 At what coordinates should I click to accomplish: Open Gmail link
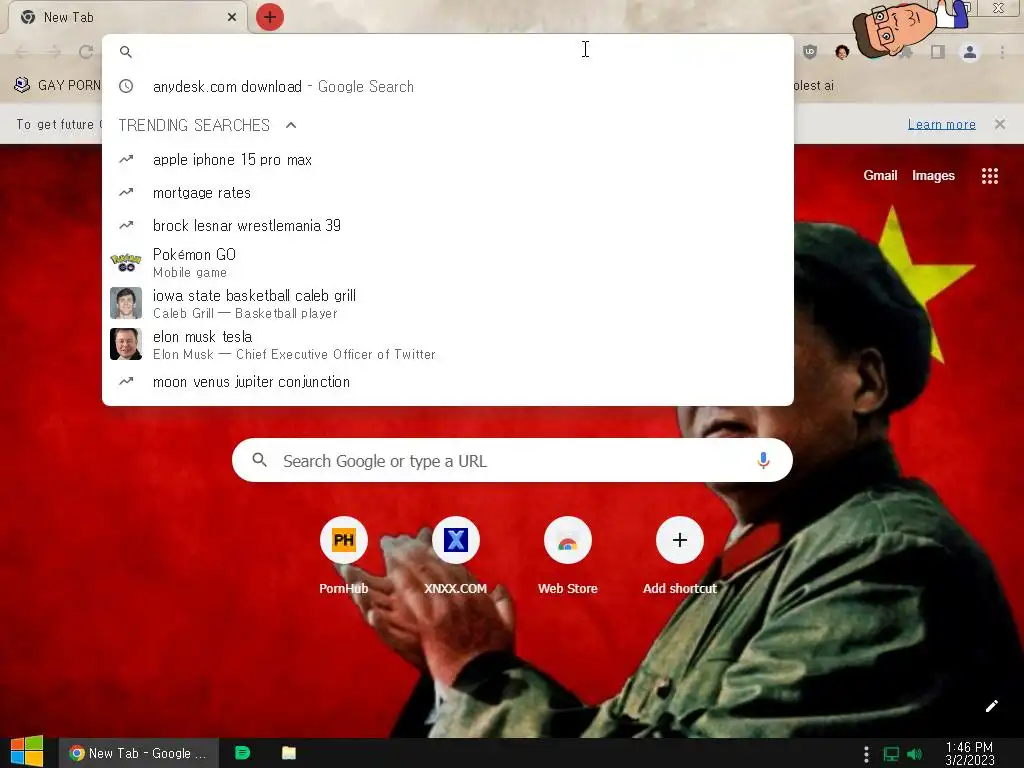[880, 175]
